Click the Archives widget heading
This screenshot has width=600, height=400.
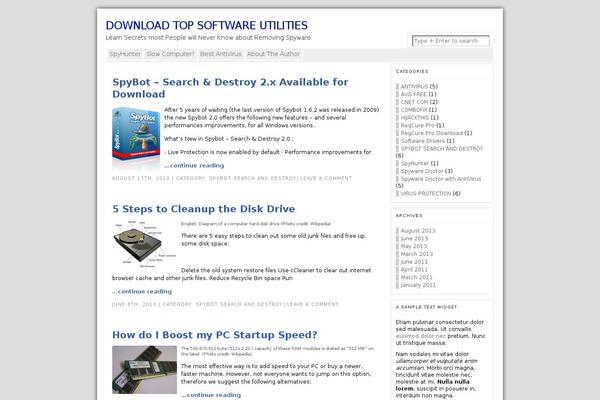point(409,216)
